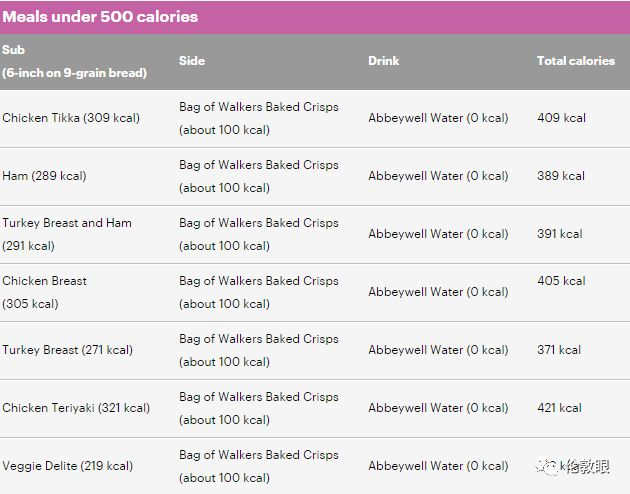Click the Ham (289 kcal) cell

[x=44, y=176]
